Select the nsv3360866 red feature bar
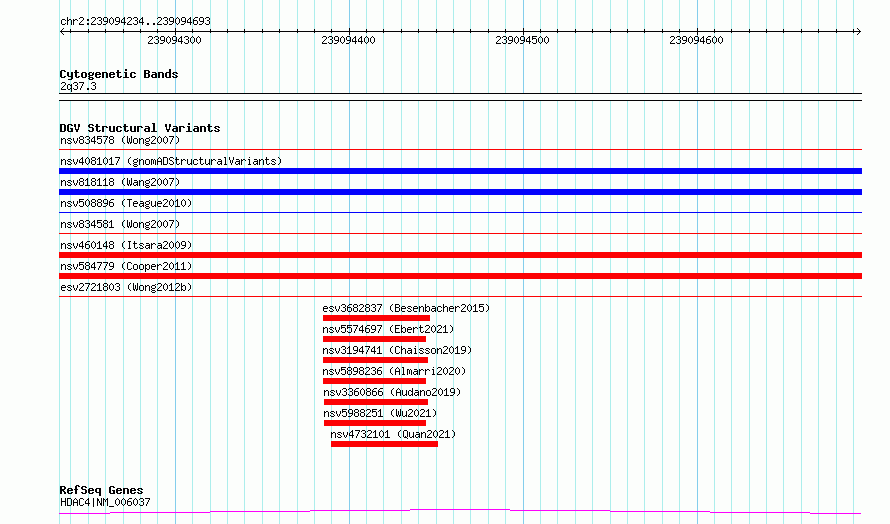 376,402
